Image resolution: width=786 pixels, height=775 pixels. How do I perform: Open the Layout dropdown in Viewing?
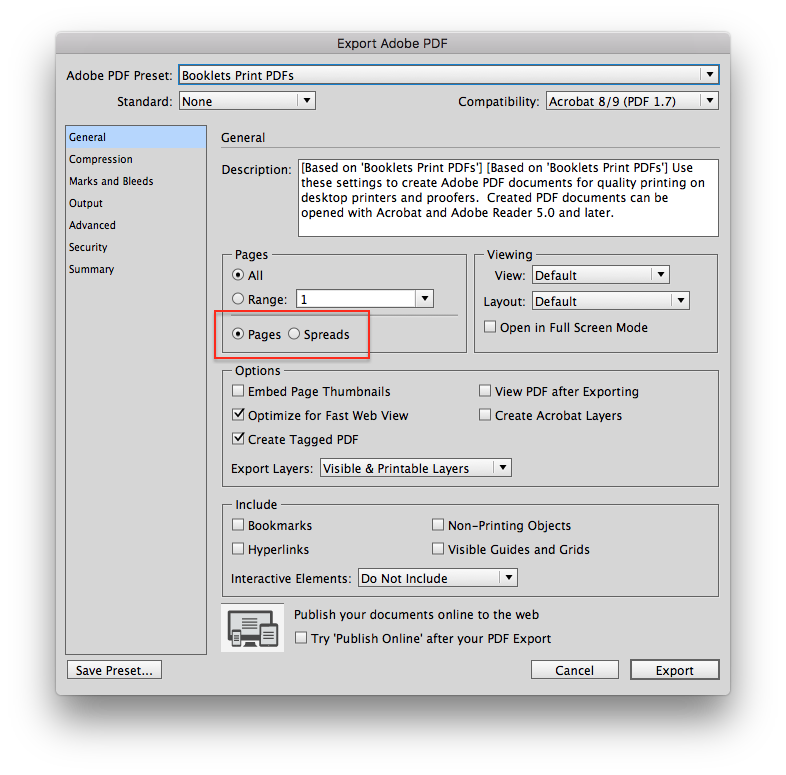point(611,301)
